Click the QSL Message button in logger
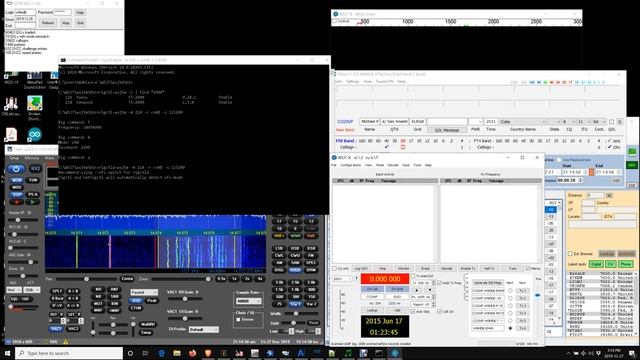Screen dimensions: 640x360 (447, 130)
